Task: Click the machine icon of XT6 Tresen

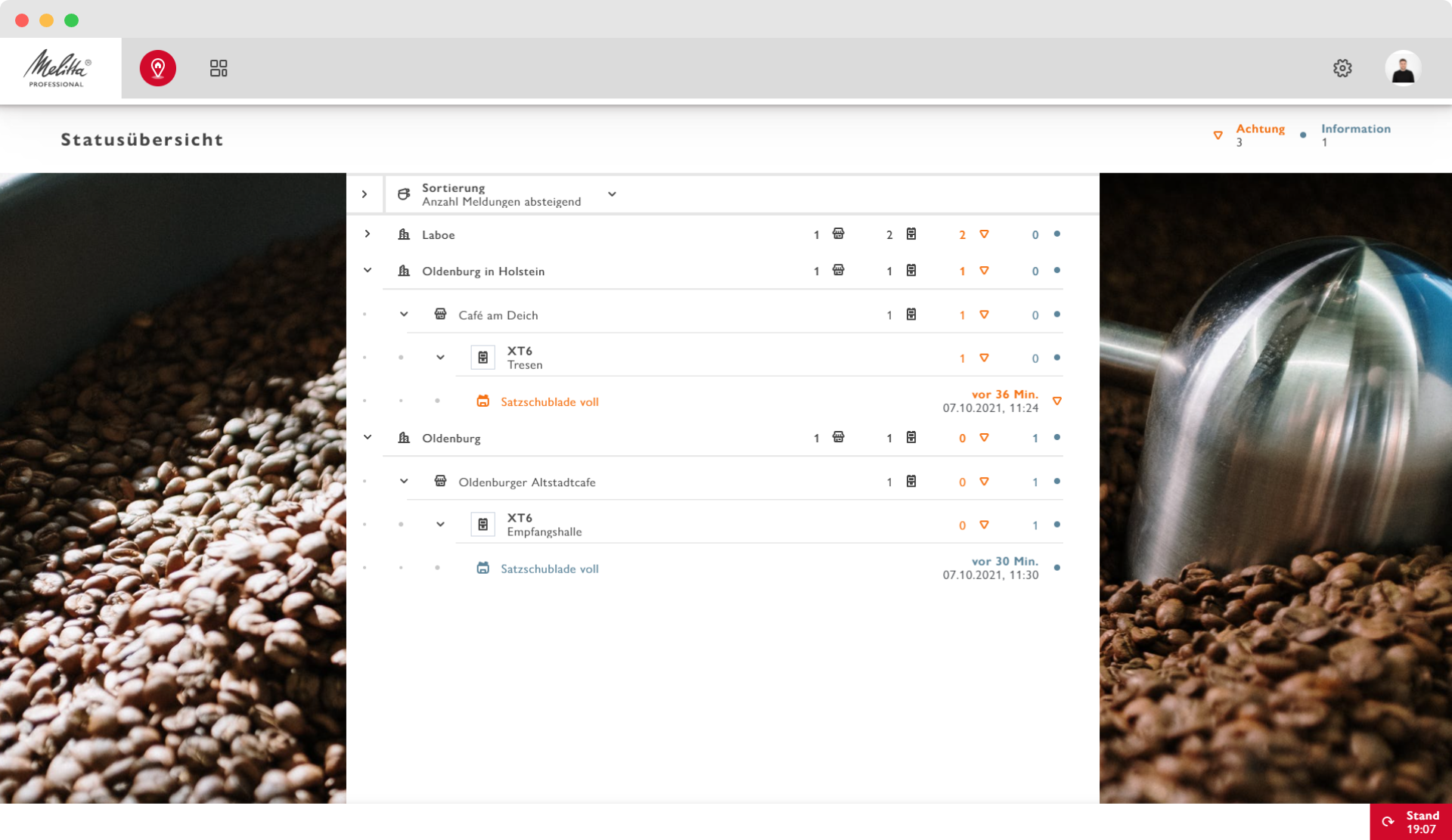Action: (x=482, y=357)
